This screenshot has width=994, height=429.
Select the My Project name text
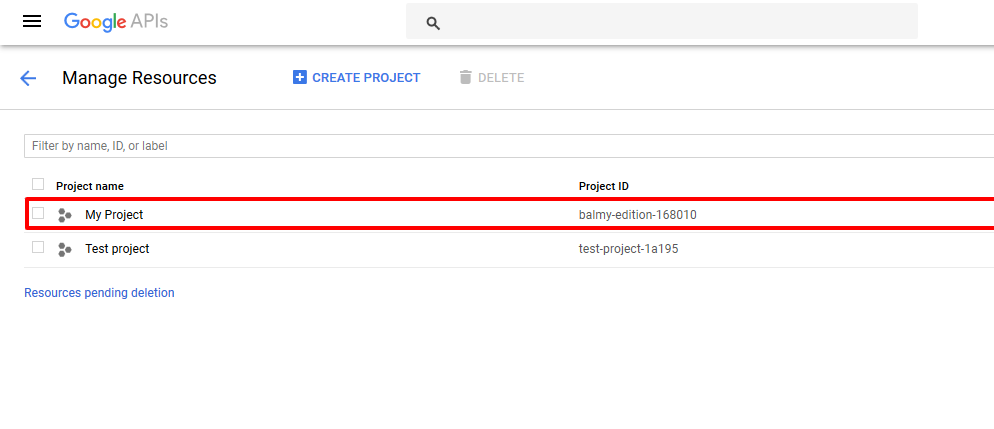click(114, 215)
